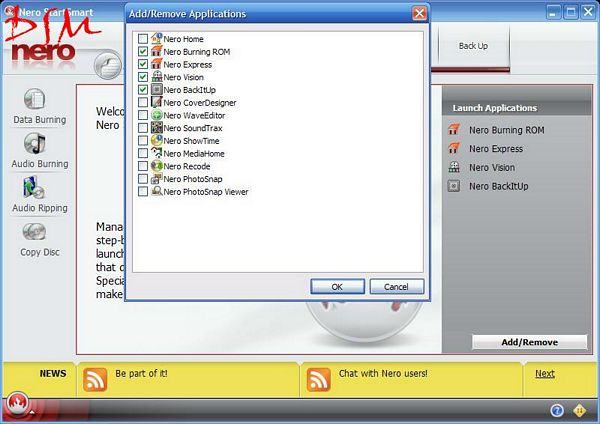This screenshot has width=600, height=424.
Task: Check the Nero CoverDesigner checkbox
Action: tap(143, 103)
